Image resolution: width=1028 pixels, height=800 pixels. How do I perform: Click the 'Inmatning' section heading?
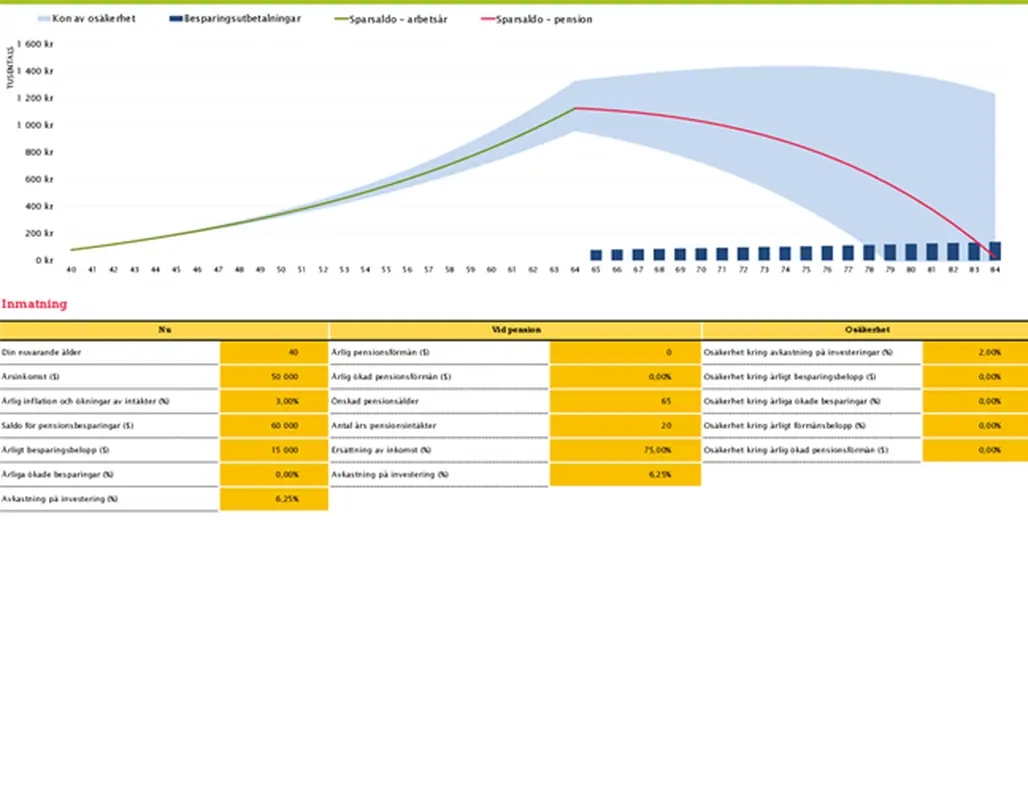[34, 304]
